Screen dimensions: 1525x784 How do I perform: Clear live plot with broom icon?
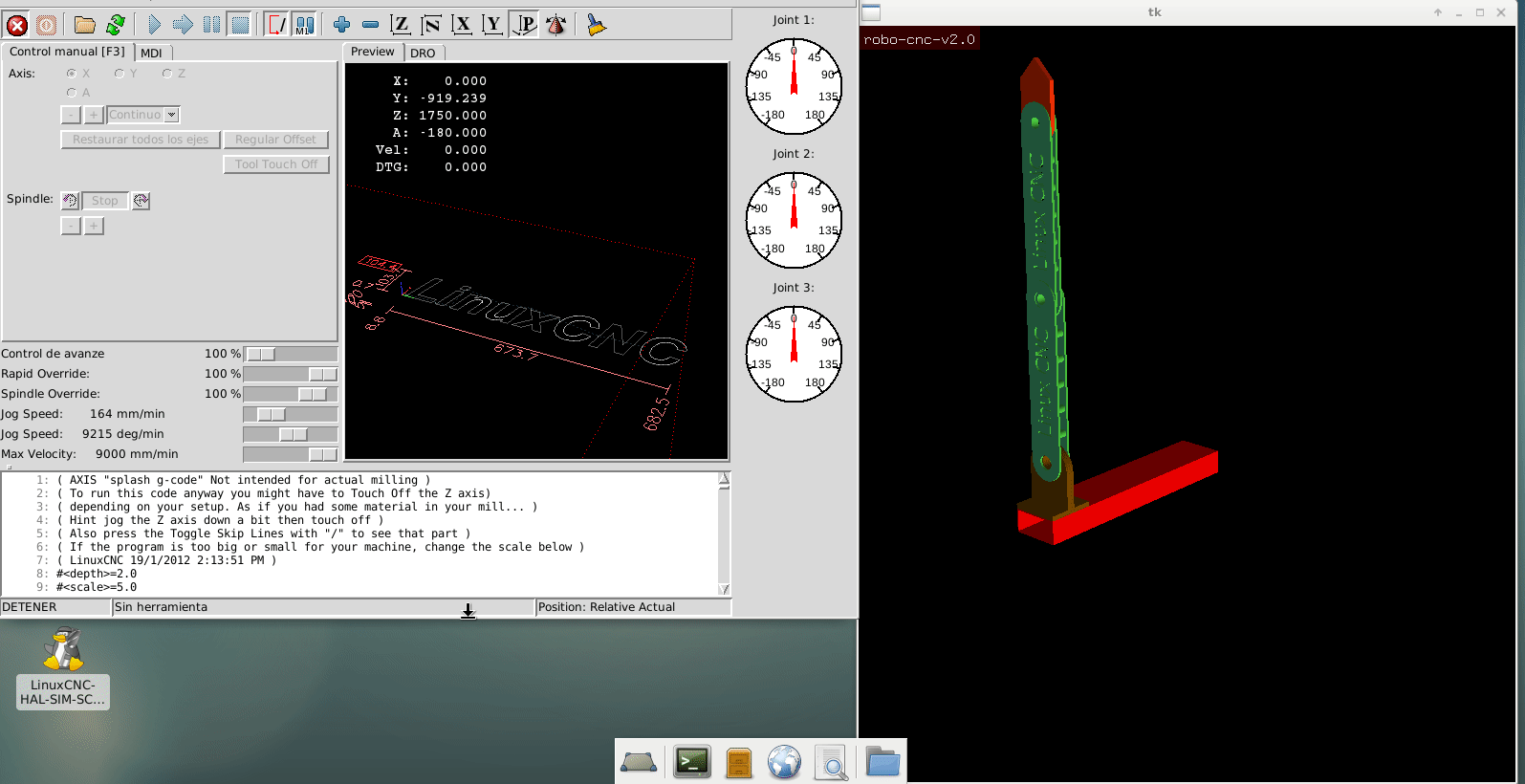(596, 25)
